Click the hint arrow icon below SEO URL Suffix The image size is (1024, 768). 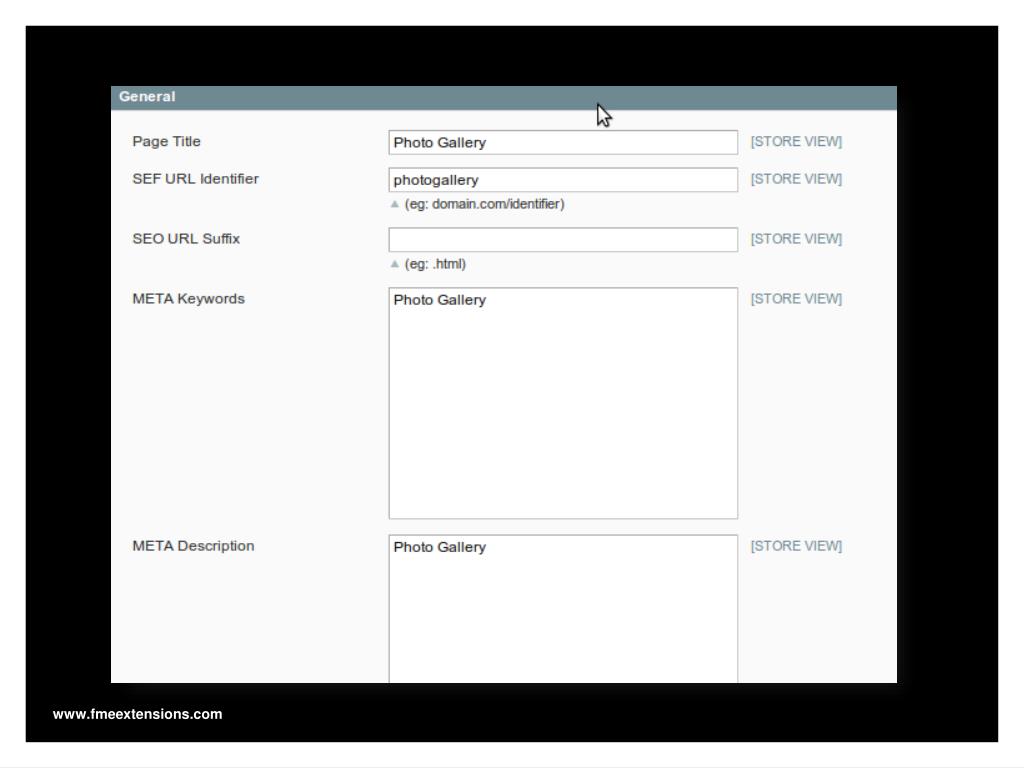(394, 264)
